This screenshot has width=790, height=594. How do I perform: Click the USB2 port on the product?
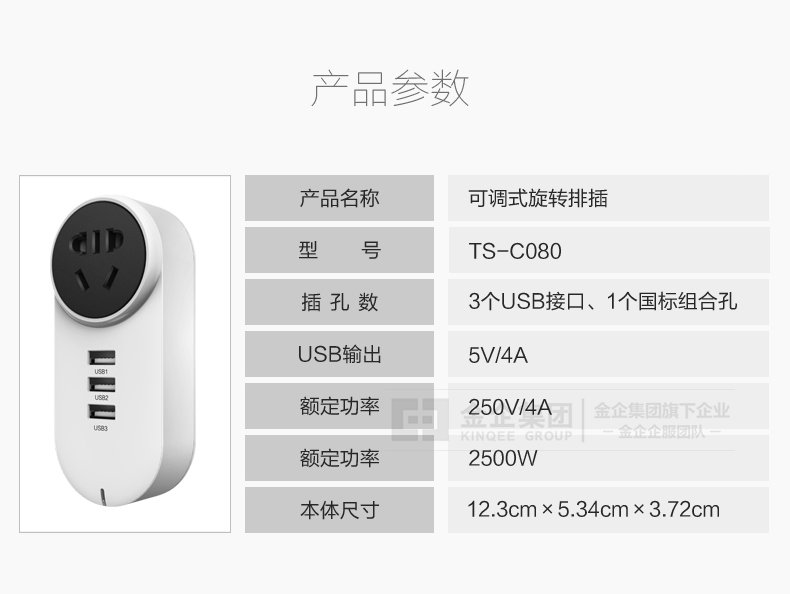(x=102, y=384)
